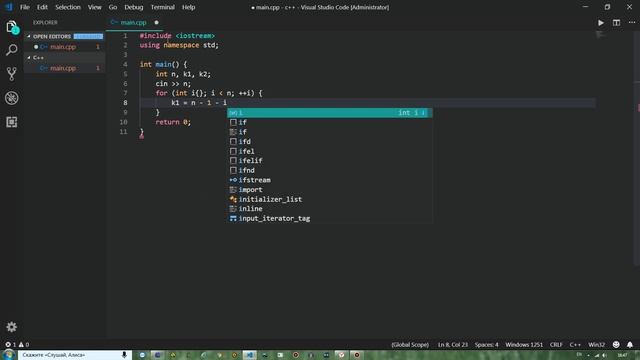Click CRLF end-of-line status item
Viewport: 640px width, 360px height.
tap(556, 344)
